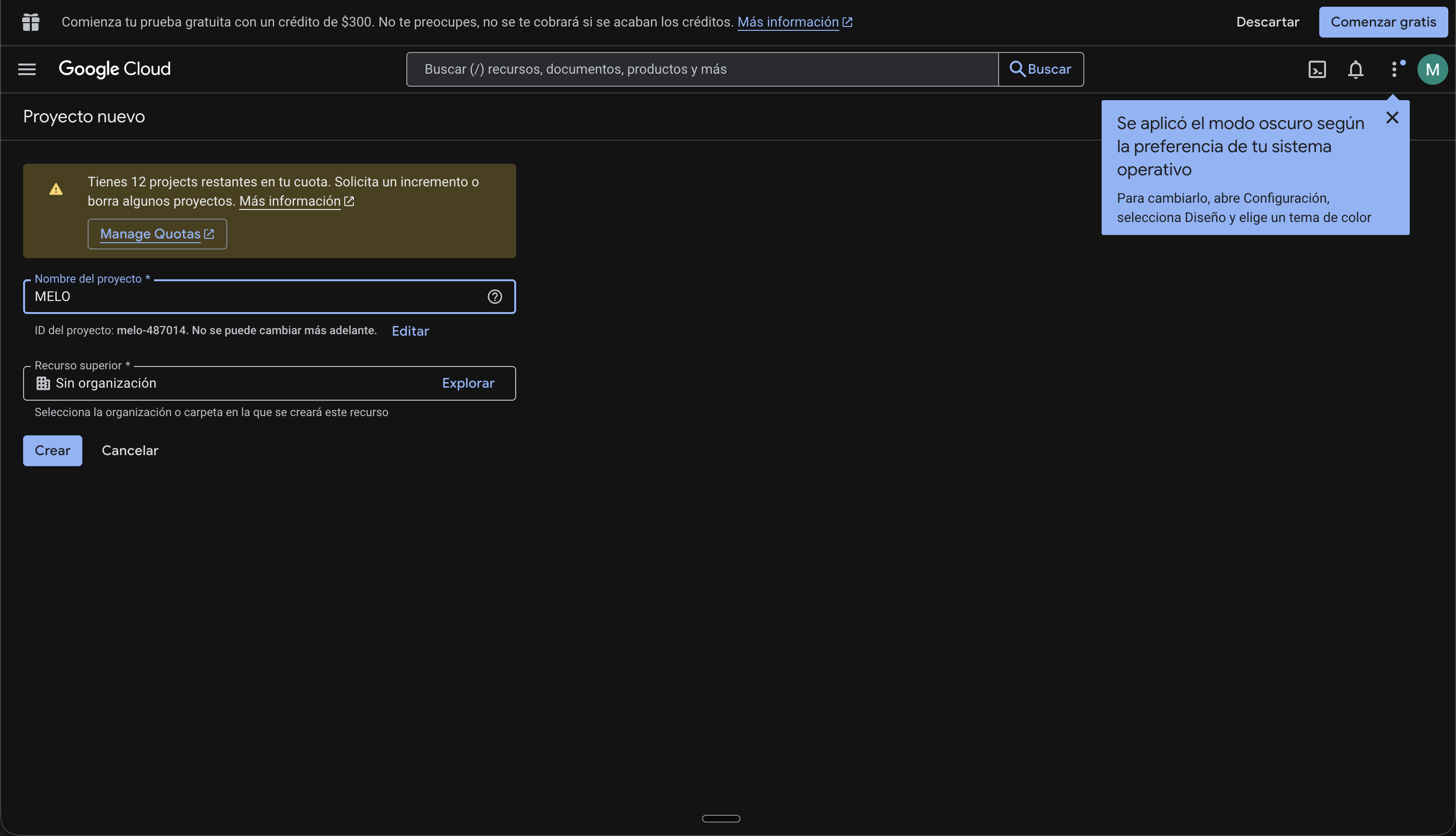This screenshot has height=836, width=1456.
Task: Open the three-dot settings menu
Action: click(x=1393, y=69)
